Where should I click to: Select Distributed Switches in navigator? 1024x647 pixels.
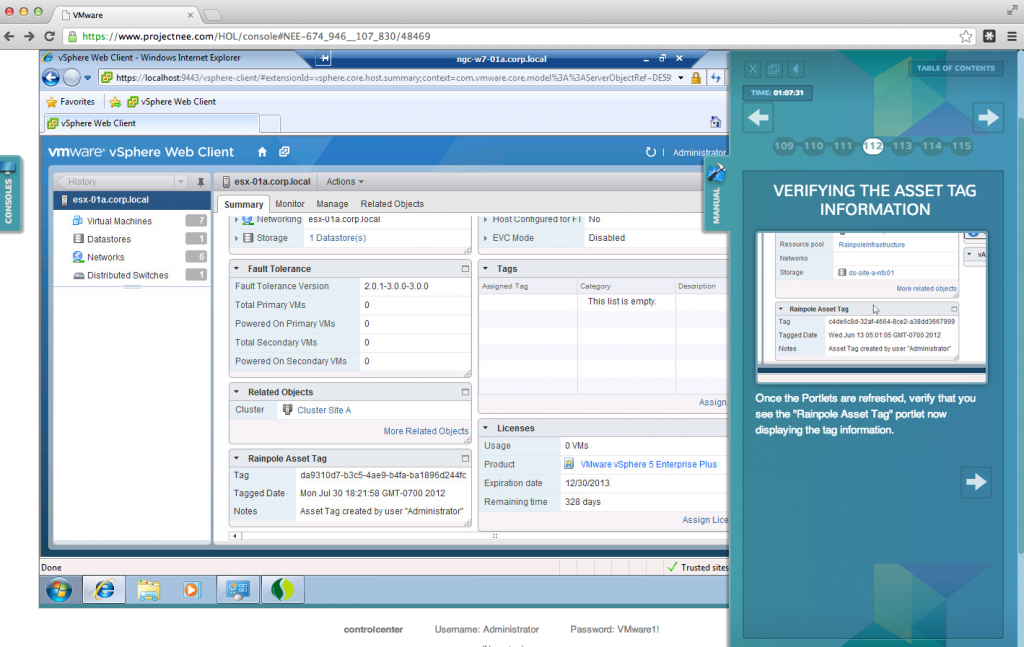pyautogui.click(x=131, y=276)
